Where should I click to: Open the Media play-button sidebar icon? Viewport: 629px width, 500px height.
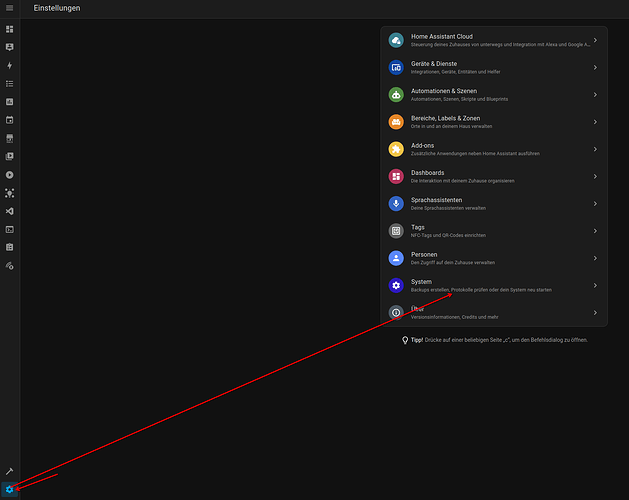pyautogui.click(x=10, y=175)
